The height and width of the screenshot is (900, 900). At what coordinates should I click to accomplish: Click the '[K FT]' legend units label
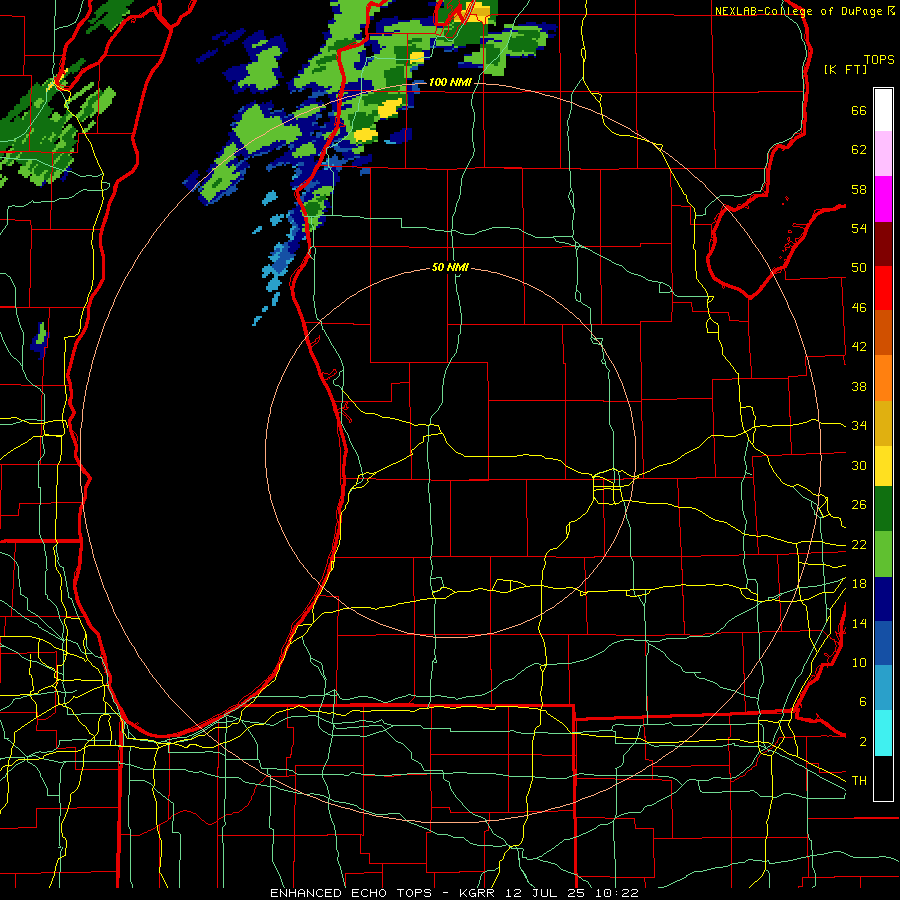pyautogui.click(x=845, y=70)
